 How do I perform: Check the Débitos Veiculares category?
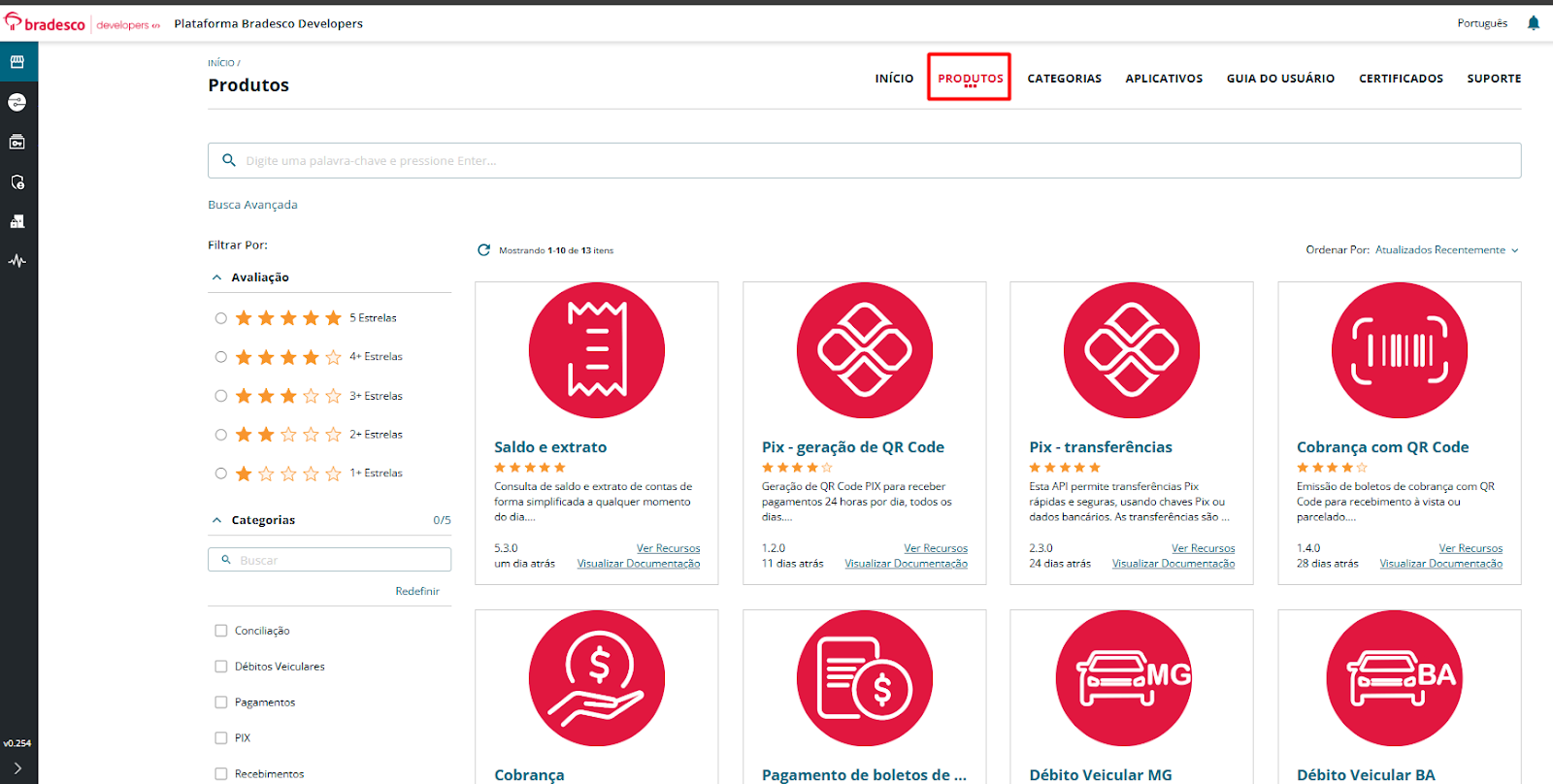click(221, 667)
